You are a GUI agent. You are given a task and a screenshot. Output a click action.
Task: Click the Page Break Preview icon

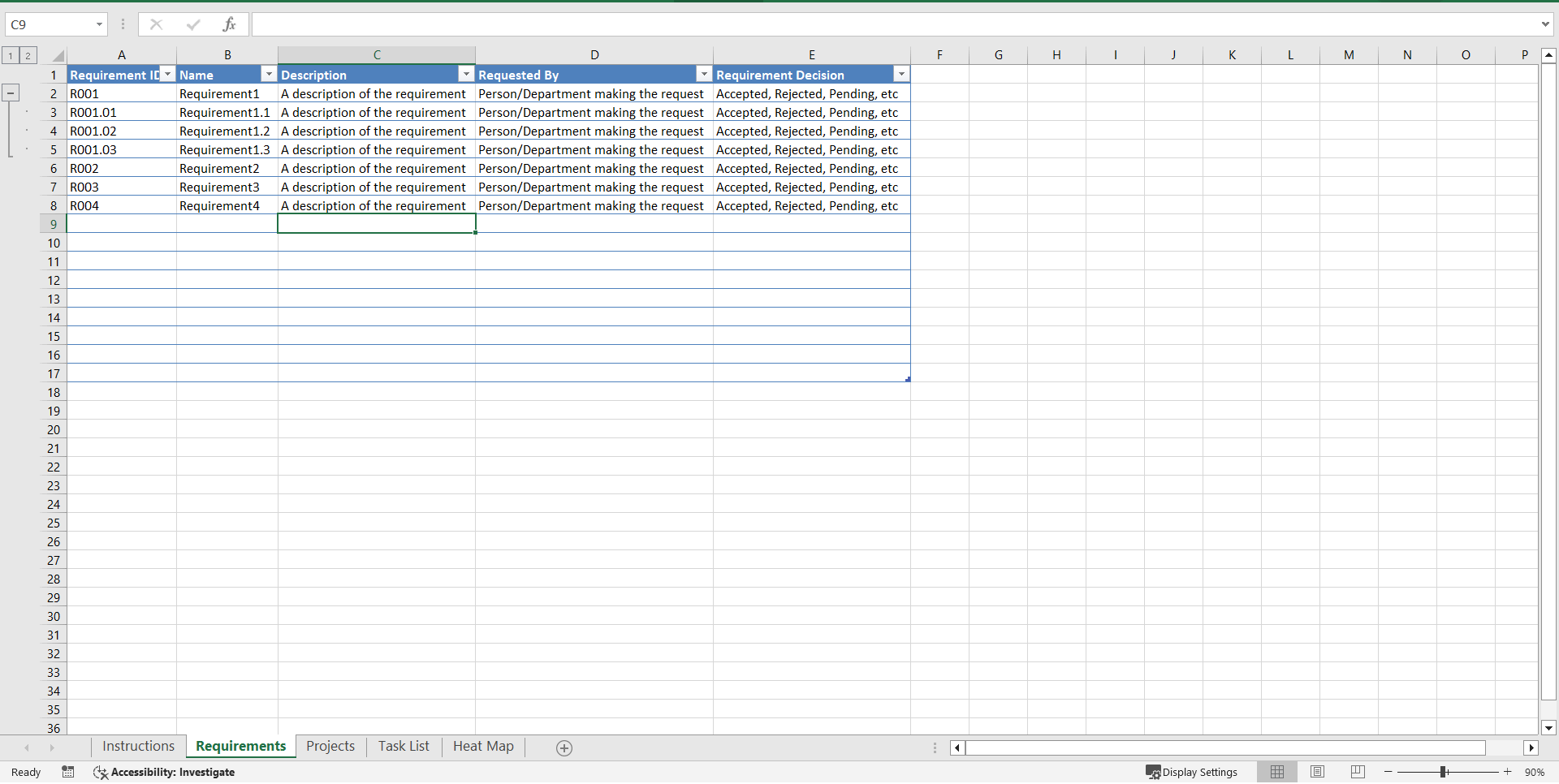[1357, 772]
